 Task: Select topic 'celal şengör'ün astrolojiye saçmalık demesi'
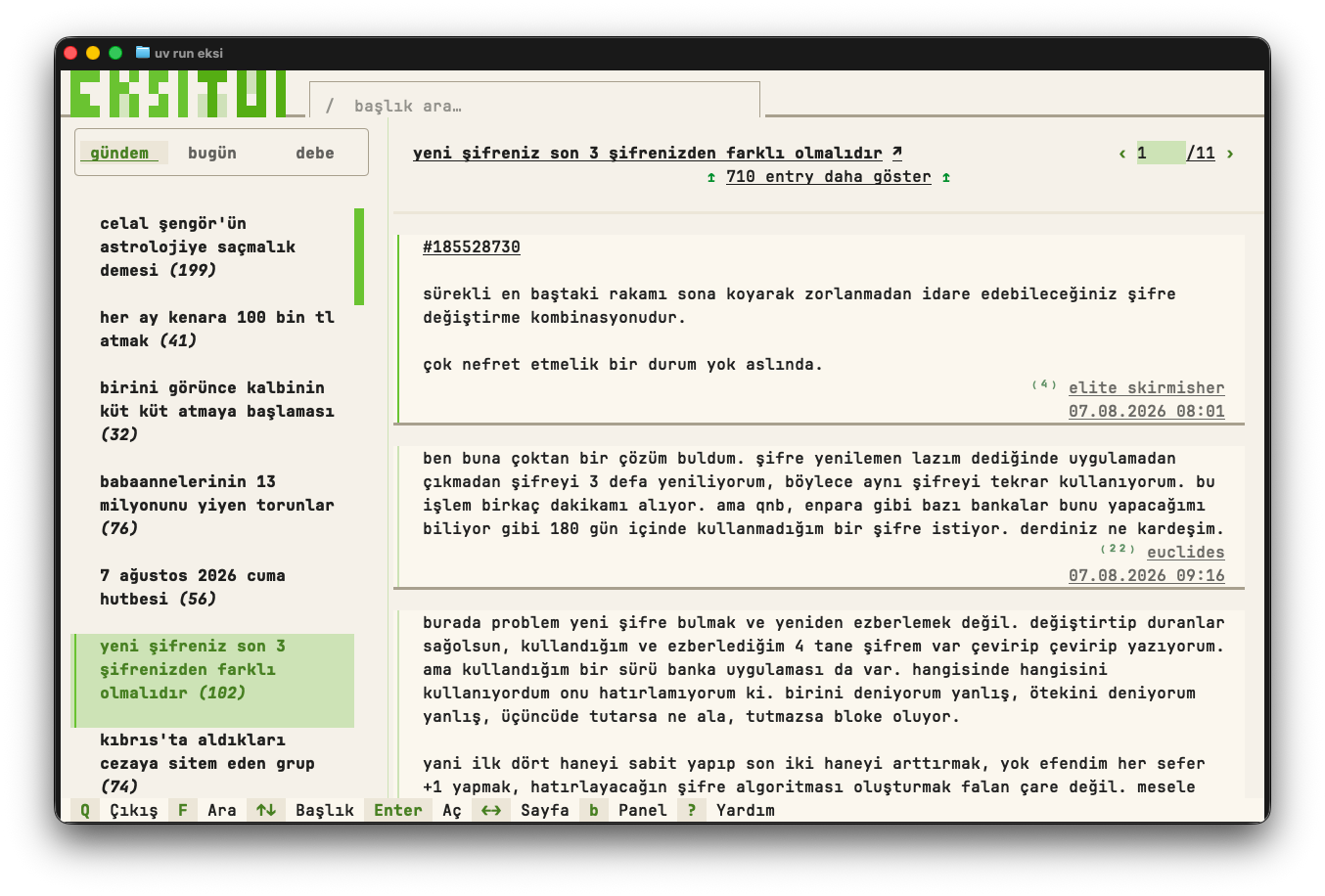point(212,246)
